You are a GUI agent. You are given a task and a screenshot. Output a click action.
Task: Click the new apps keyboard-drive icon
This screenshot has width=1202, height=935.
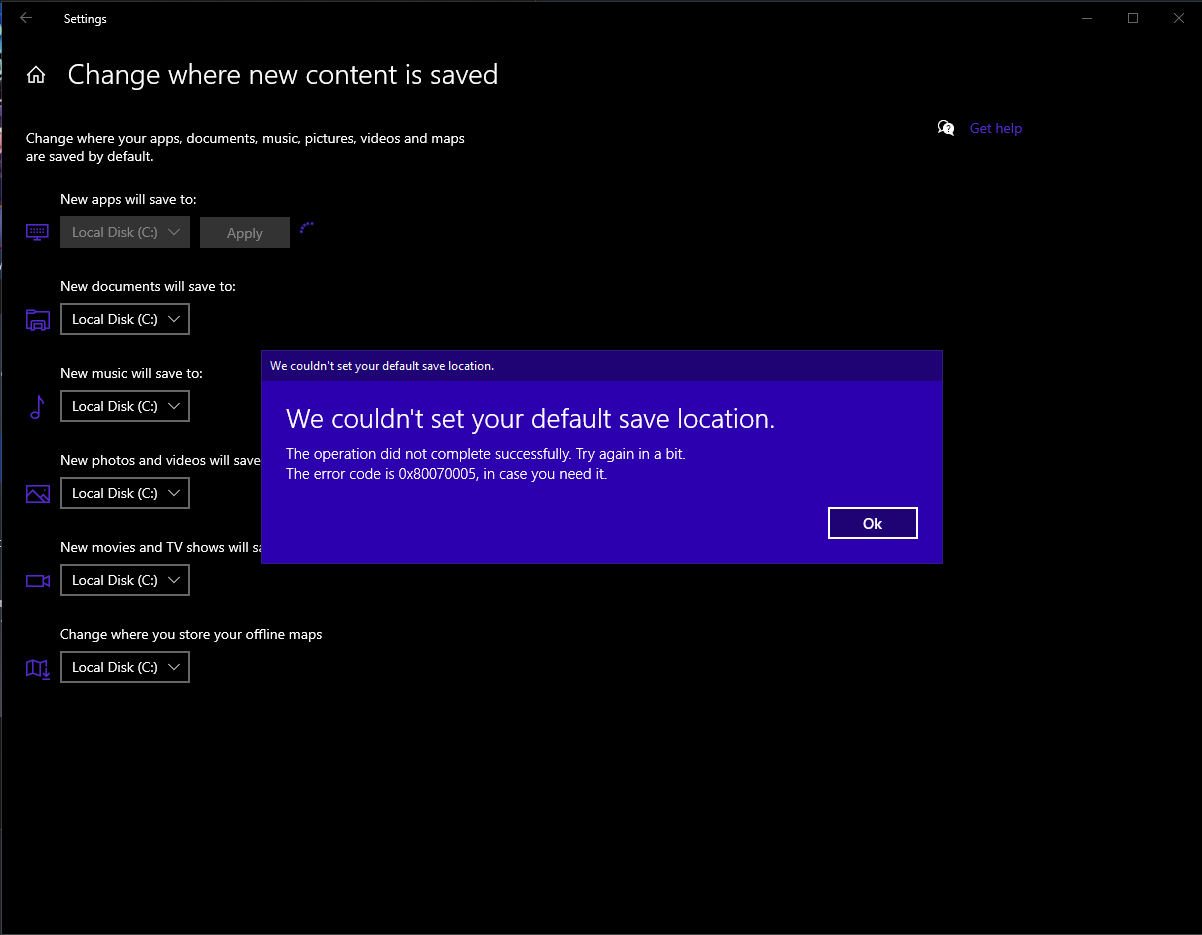tap(37, 232)
